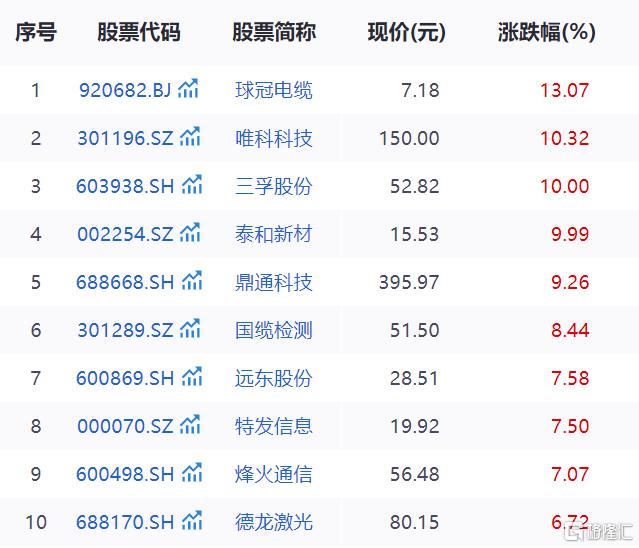Select the price 28.51 cell
Screen dimensions: 639x548
(415, 378)
